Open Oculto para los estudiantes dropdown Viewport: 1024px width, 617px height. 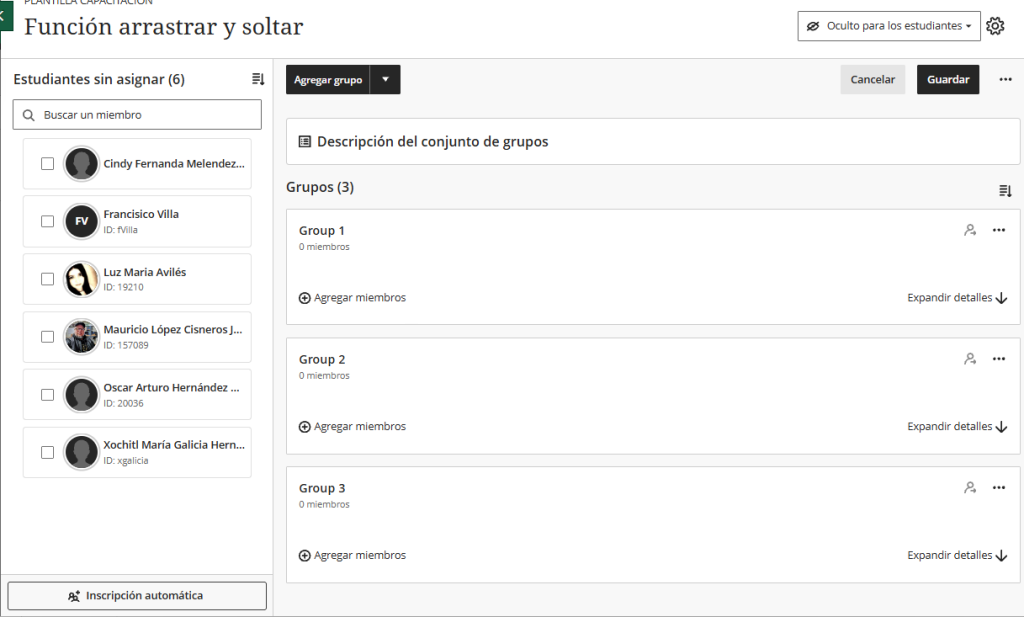[889, 26]
